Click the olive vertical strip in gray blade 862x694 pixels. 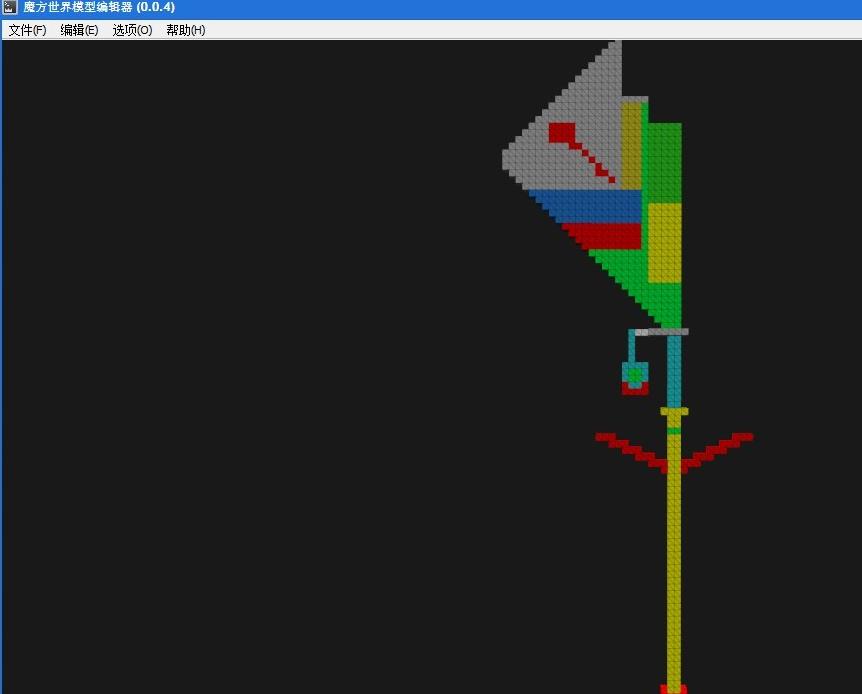[632, 146]
